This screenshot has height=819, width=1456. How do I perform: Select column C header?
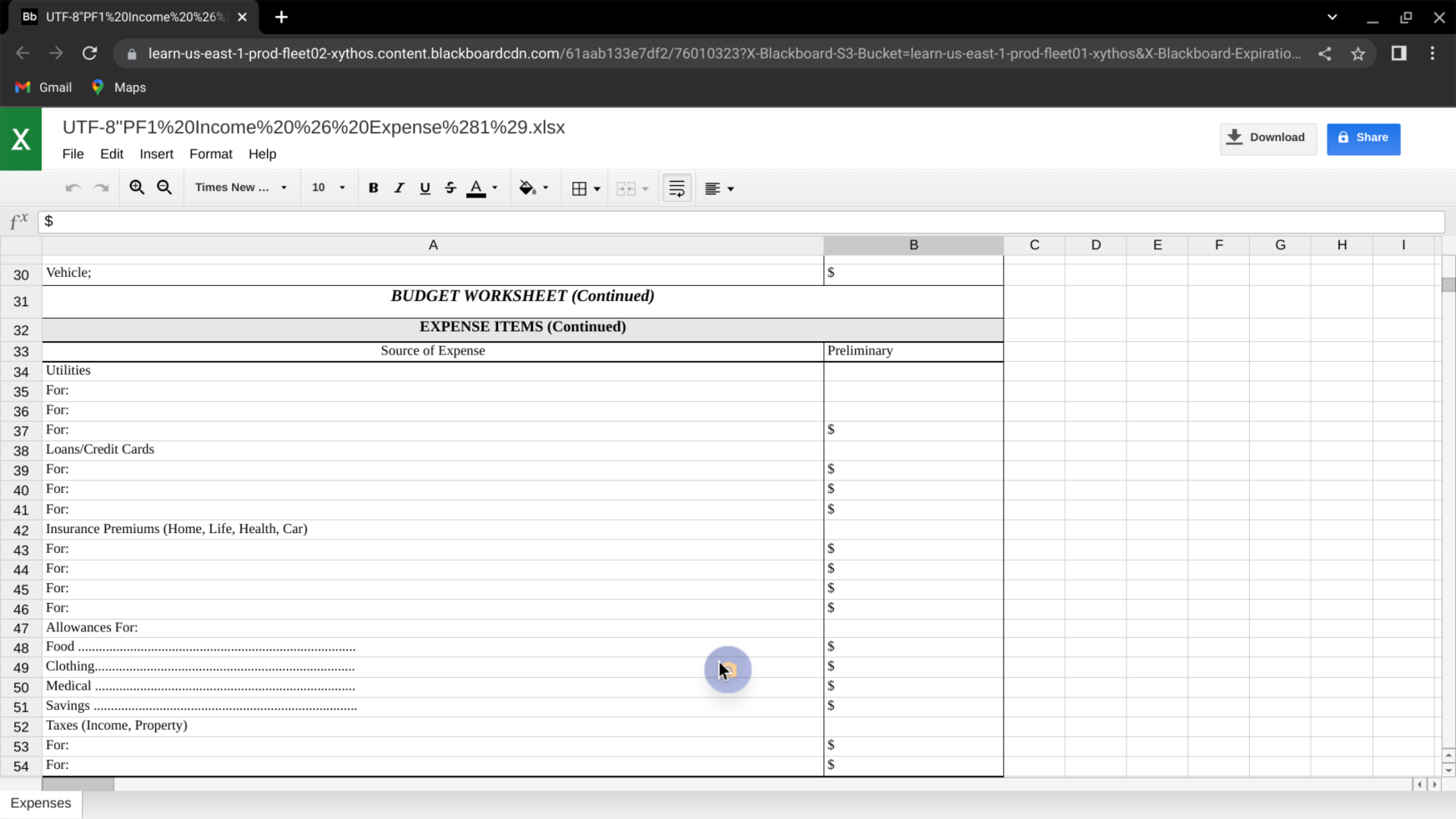click(x=1035, y=245)
